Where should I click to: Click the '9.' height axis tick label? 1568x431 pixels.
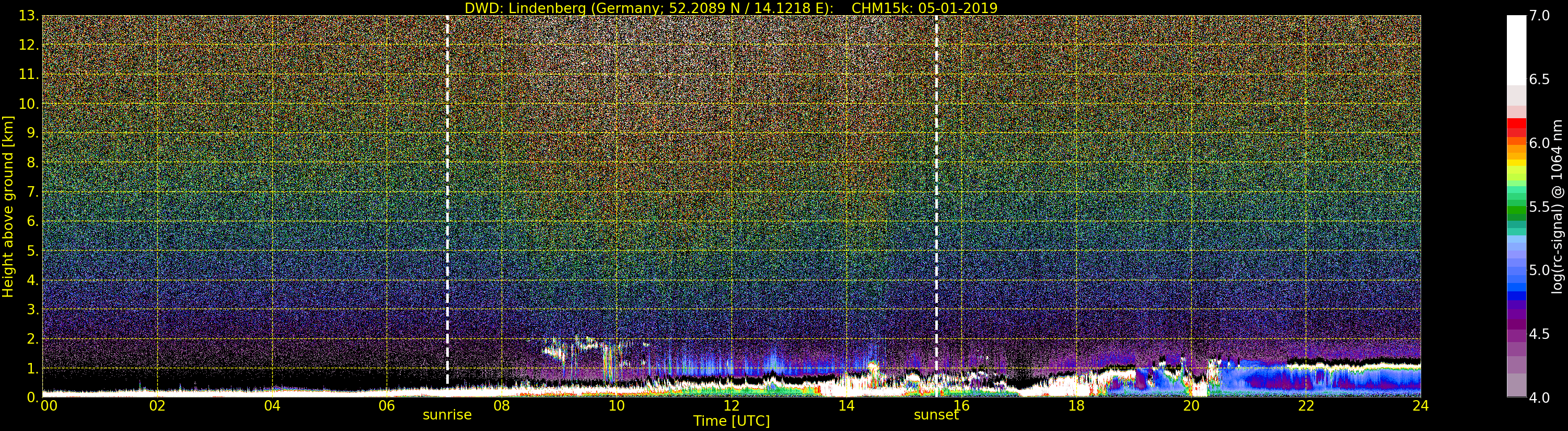pyautogui.click(x=33, y=133)
